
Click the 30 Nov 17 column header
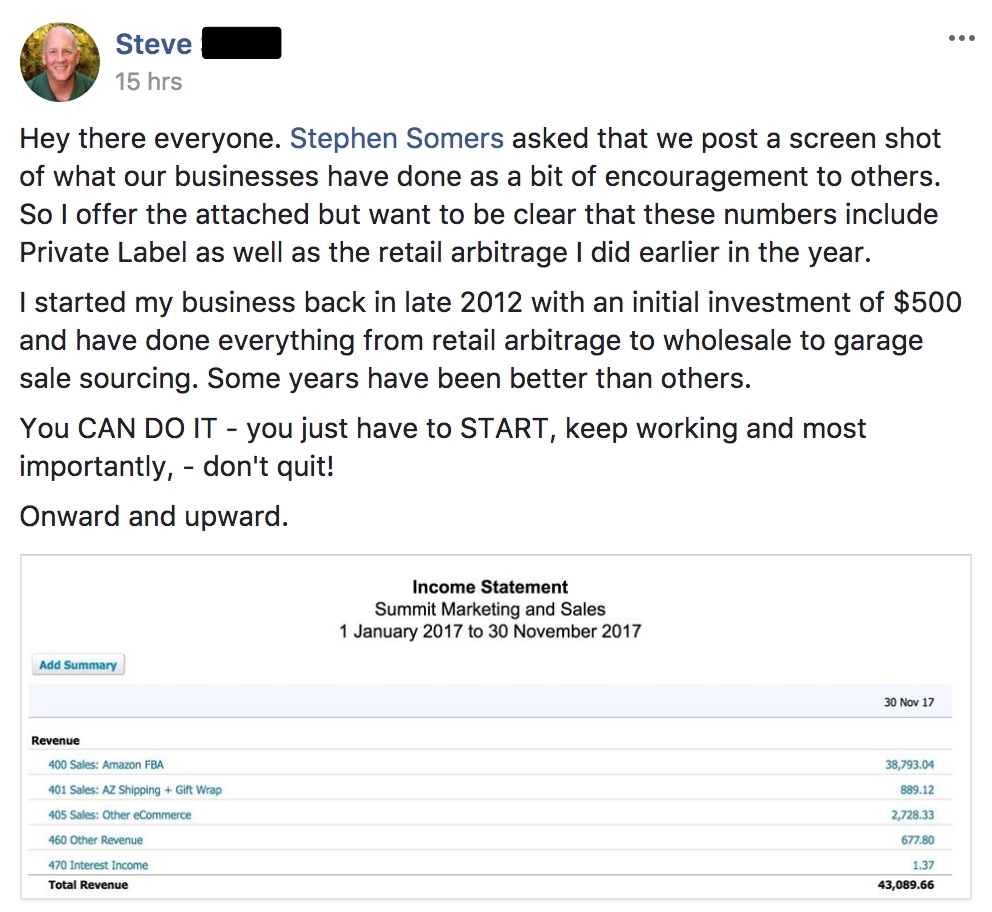point(909,702)
